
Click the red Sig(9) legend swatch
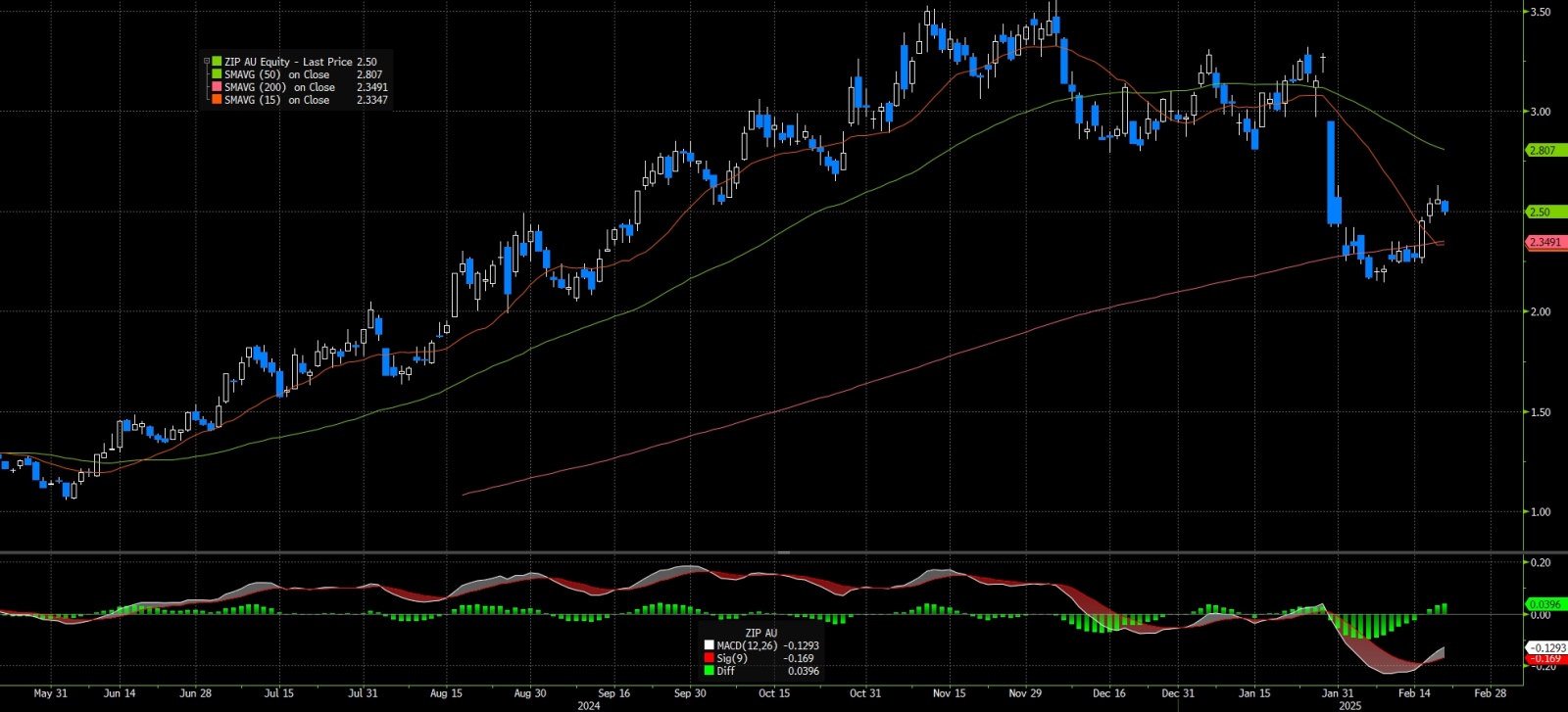click(x=710, y=658)
